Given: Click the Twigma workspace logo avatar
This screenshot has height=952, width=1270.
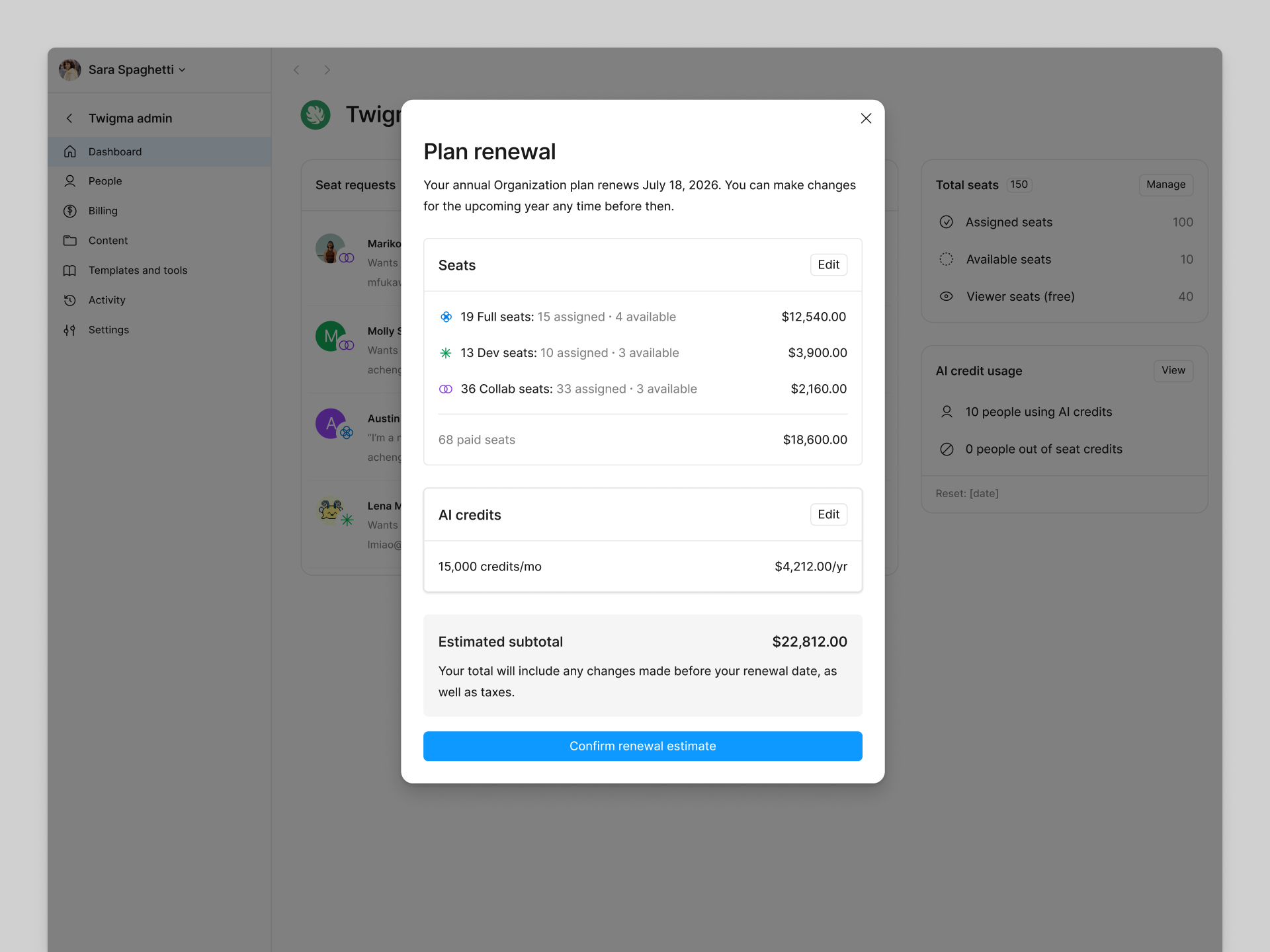Looking at the screenshot, I should click(316, 114).
